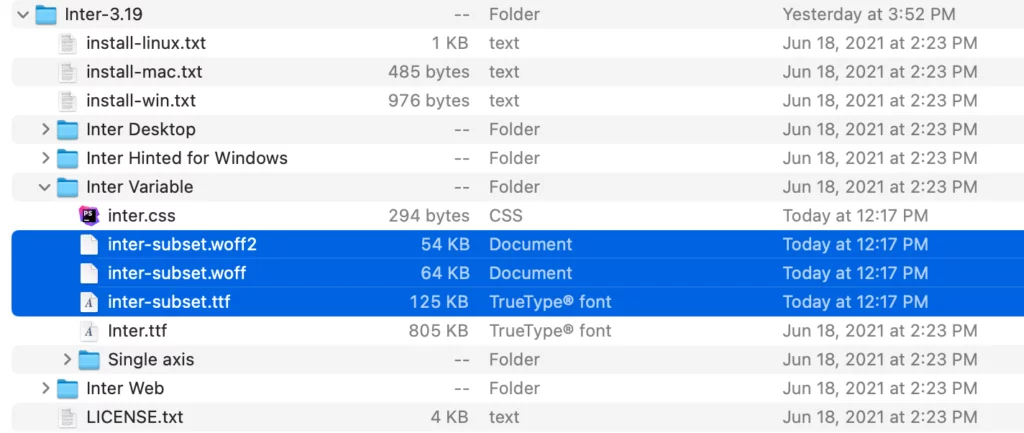The image size is (1024, 433).
Task: Click the Inter Web folder icon
Action: point(67,388)
